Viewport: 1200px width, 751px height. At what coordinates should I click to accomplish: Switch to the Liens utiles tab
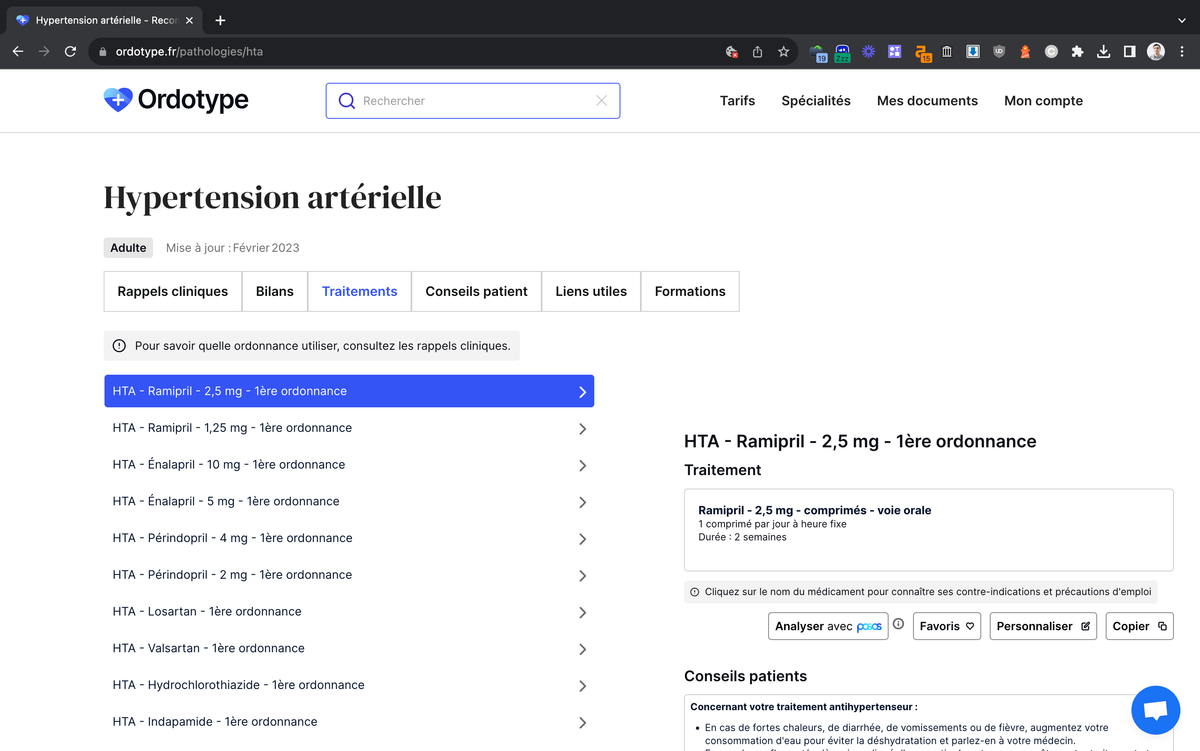591,292
